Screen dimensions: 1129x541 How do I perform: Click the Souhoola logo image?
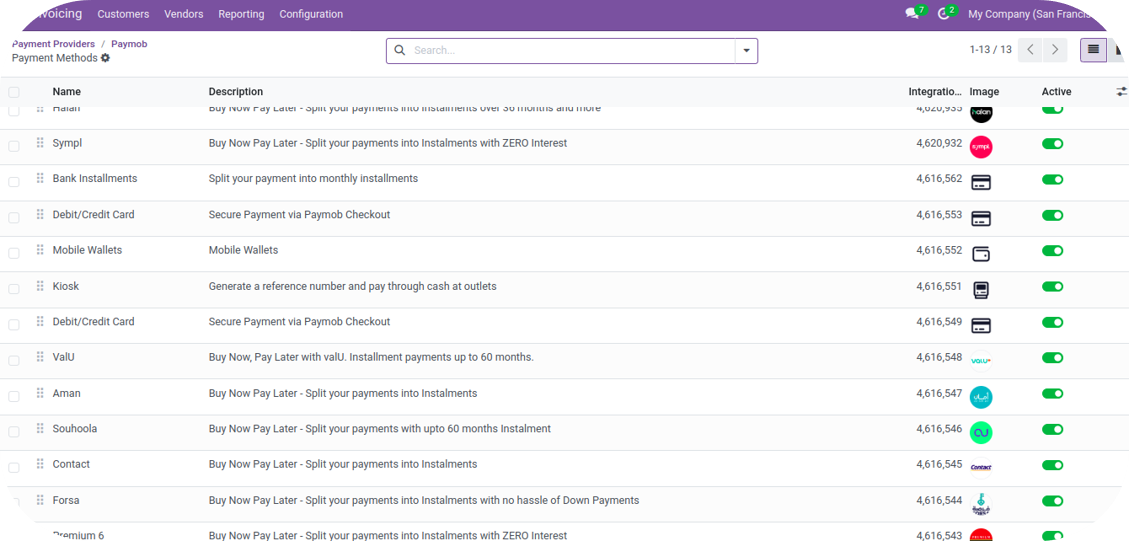981,432
